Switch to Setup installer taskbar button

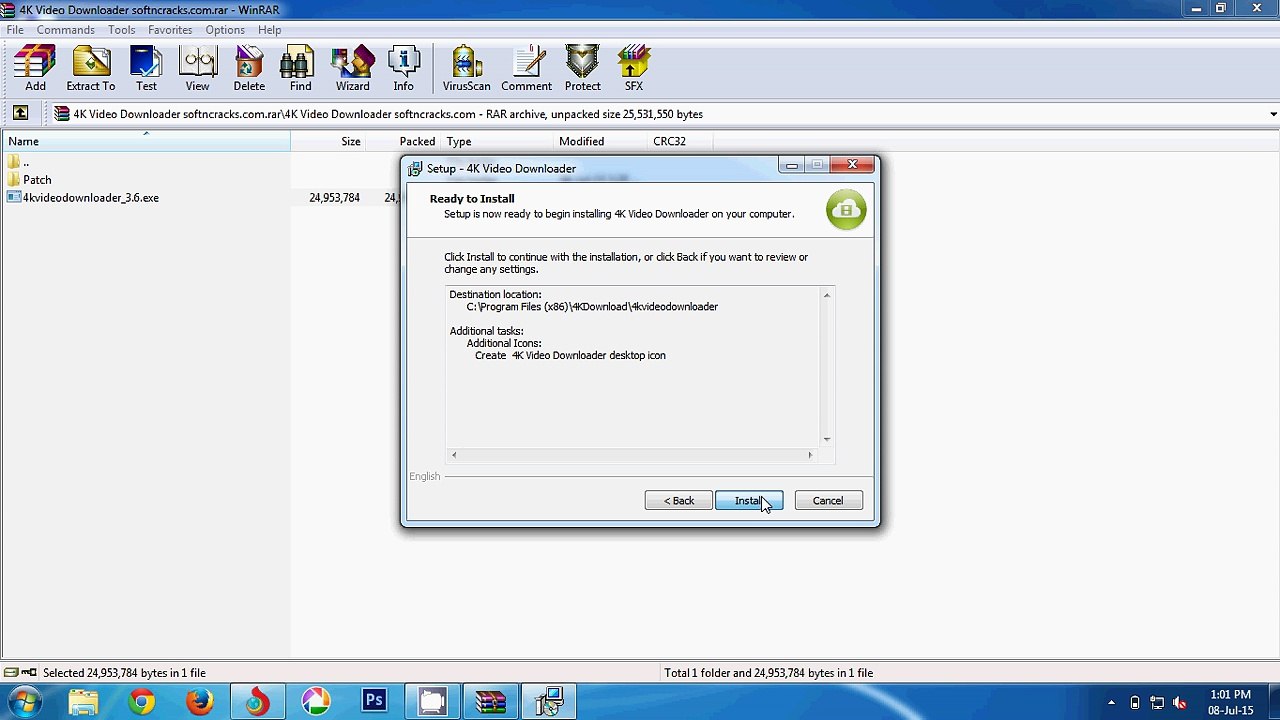click(548, 702)
